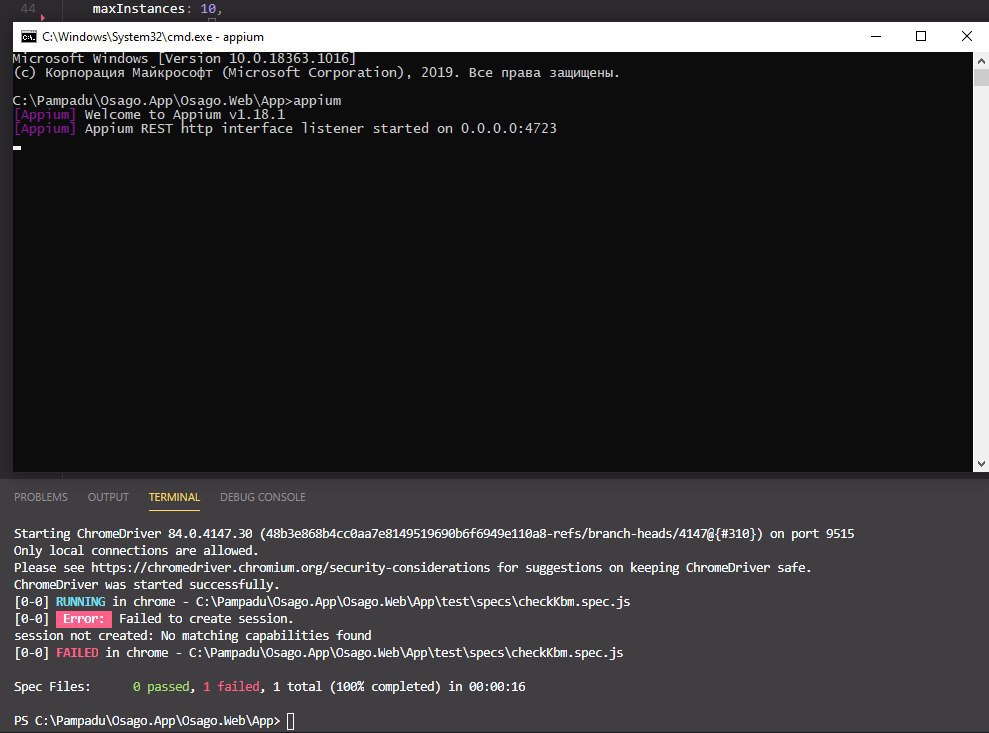Click 'Starting ChromeDriver 84.0.4147.30' text
Screen dimensions: 989x733
(133, 534)
